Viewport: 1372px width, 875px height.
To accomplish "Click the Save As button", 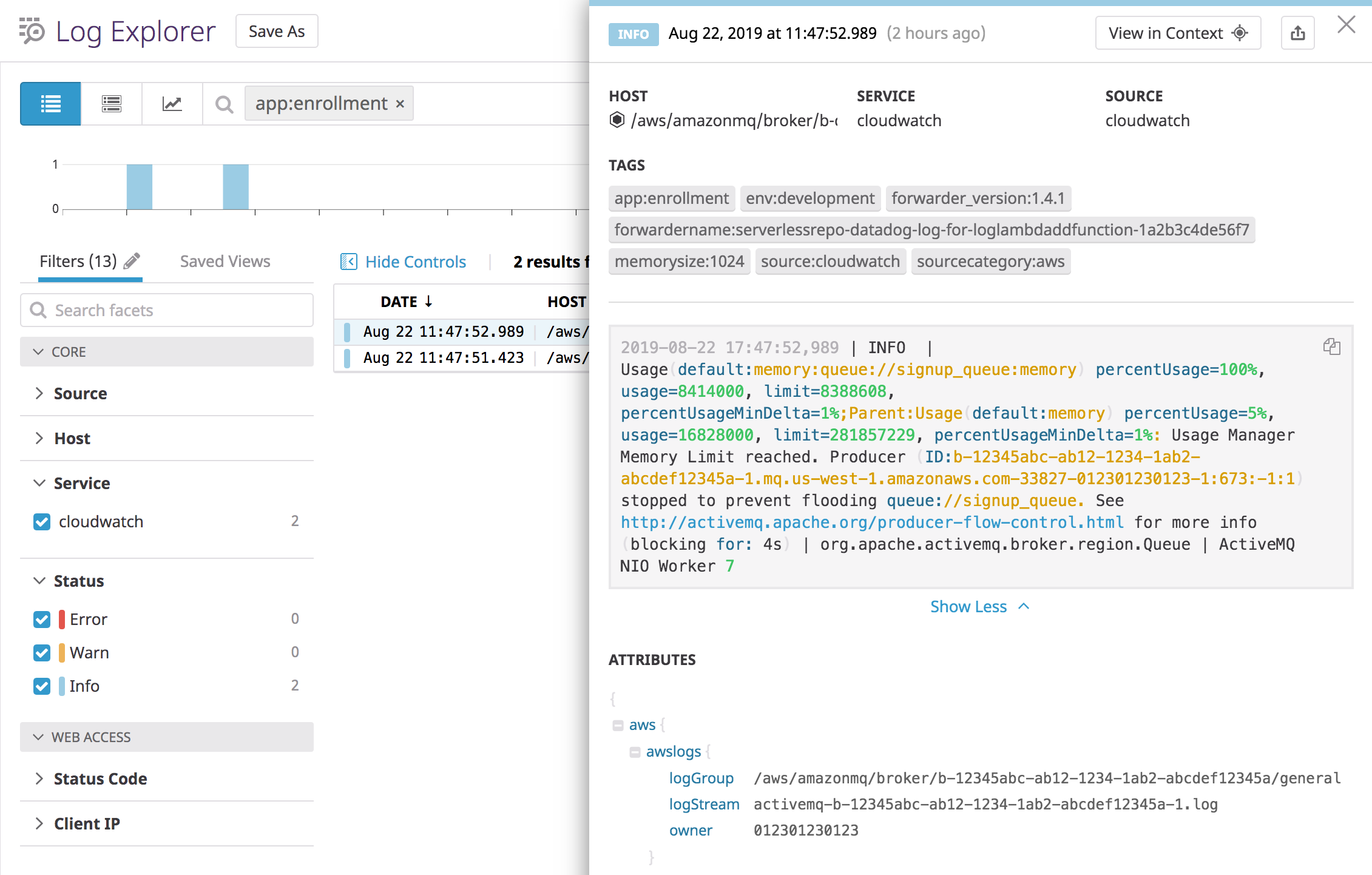I will click(277, 30).
